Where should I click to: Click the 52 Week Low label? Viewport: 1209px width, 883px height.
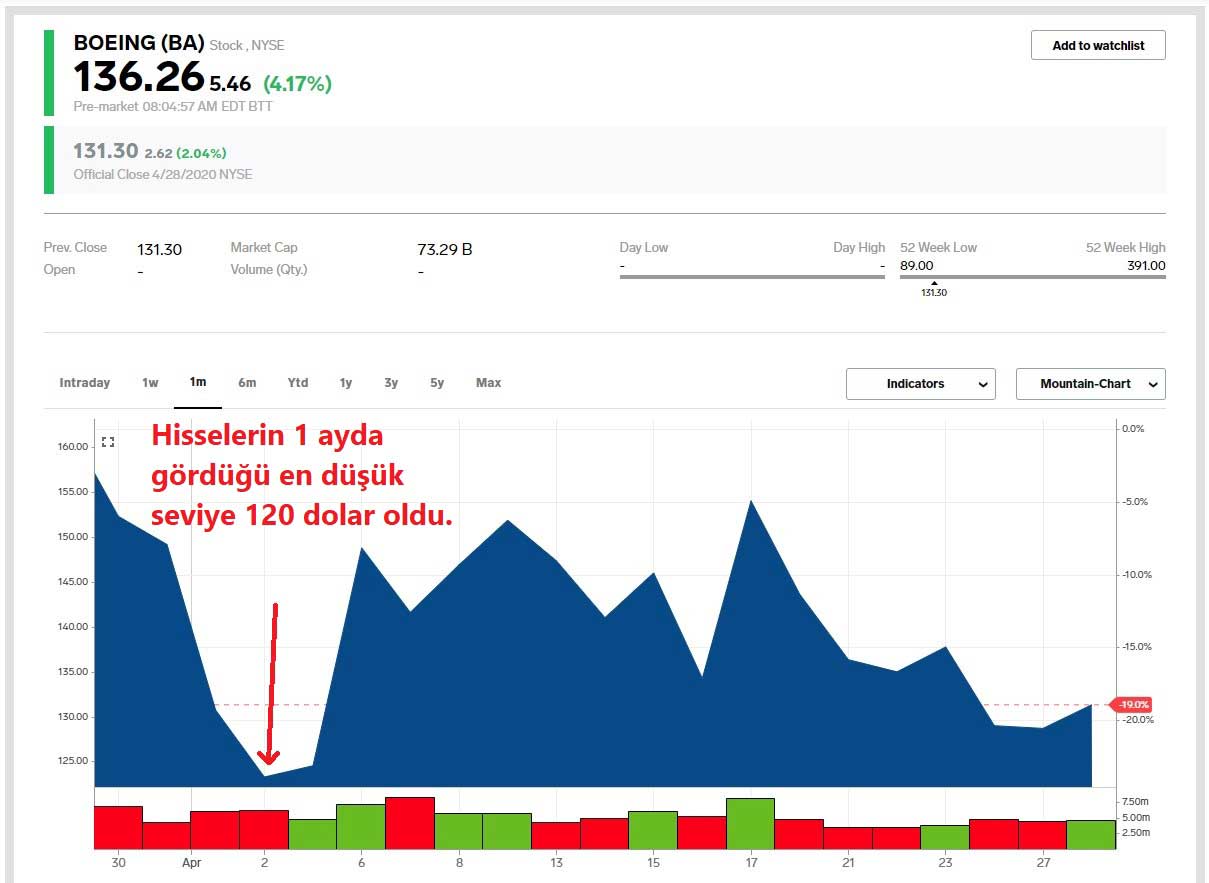pos(939,248)
